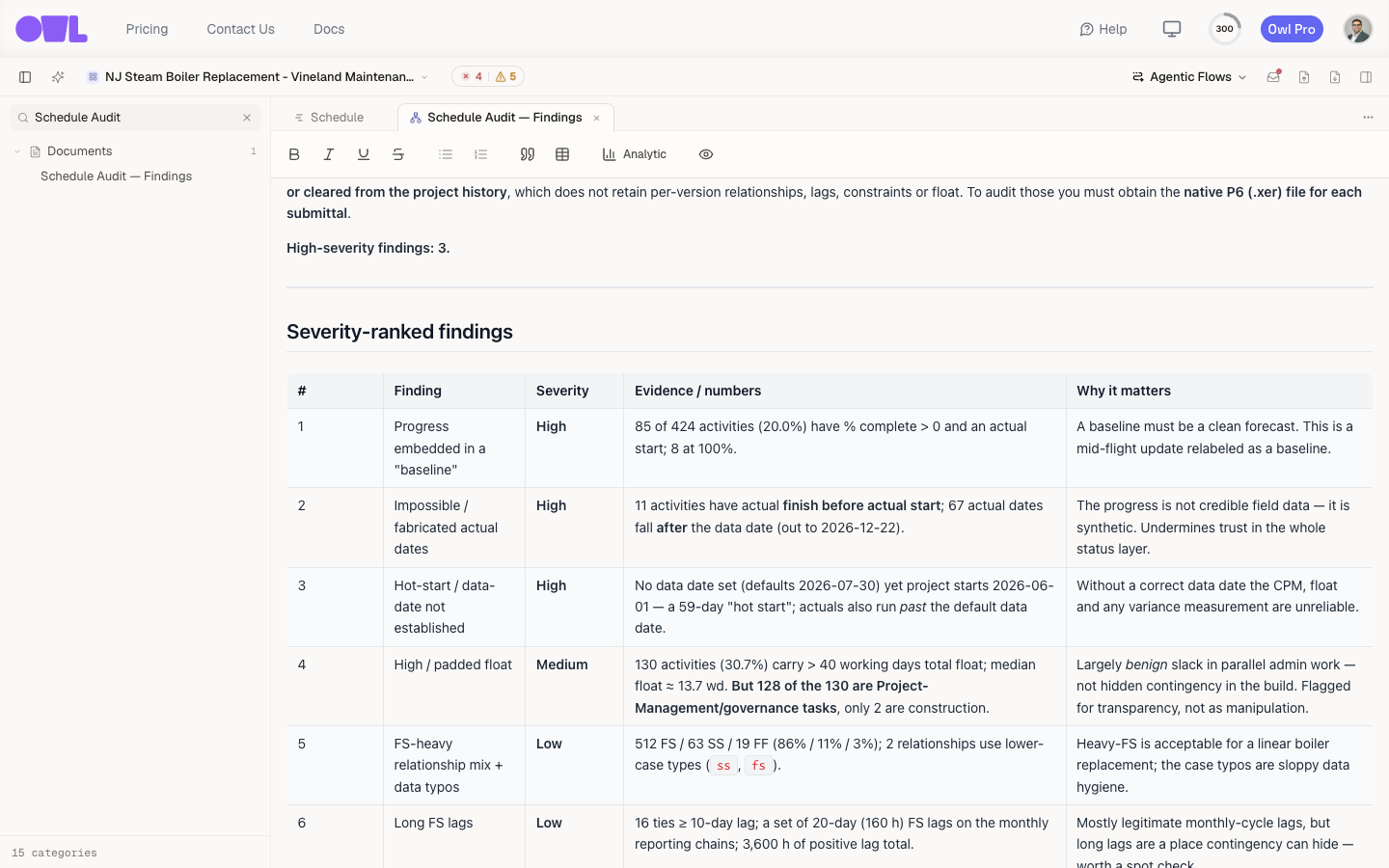Click the Severity-ranked findings heading
Screen dimensions: 1389x868
[x=399, y=332]
